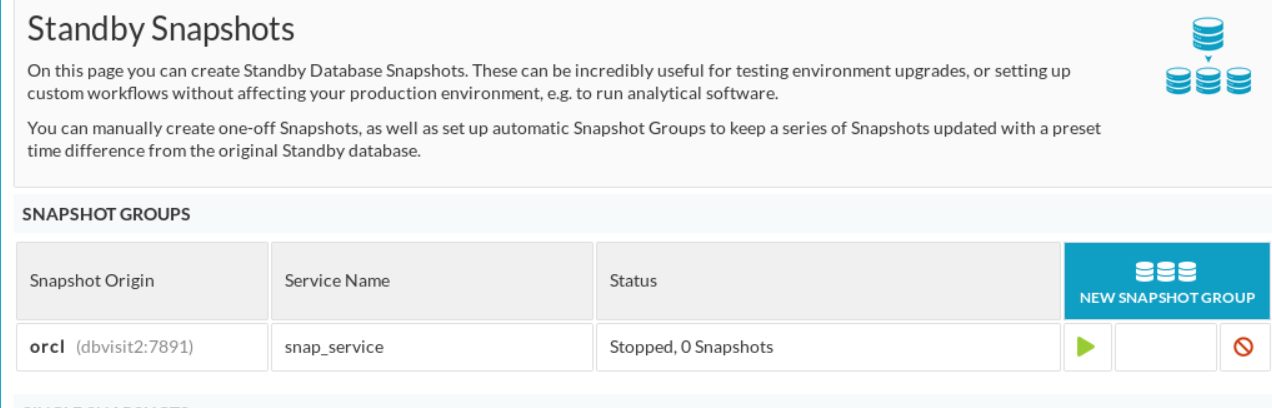The height and width of the screenshot is (408, 1272).
Task: Click the triple database icon on blue button
Action: tap(1166, 272)
